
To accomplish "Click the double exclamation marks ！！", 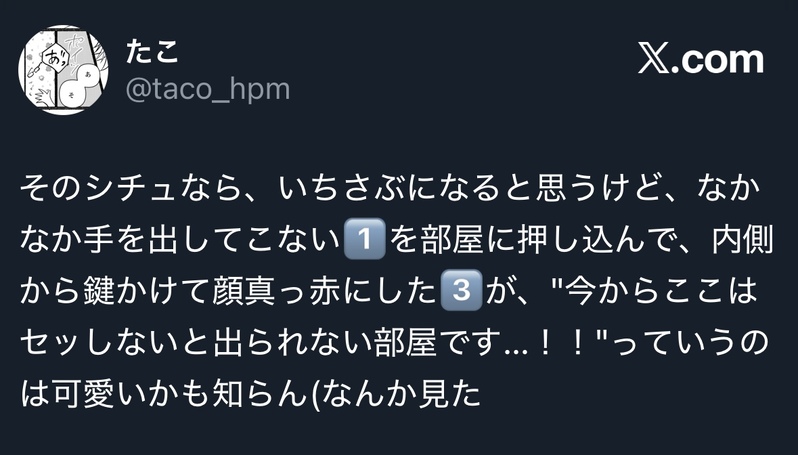I will click(x=561, y=342).
